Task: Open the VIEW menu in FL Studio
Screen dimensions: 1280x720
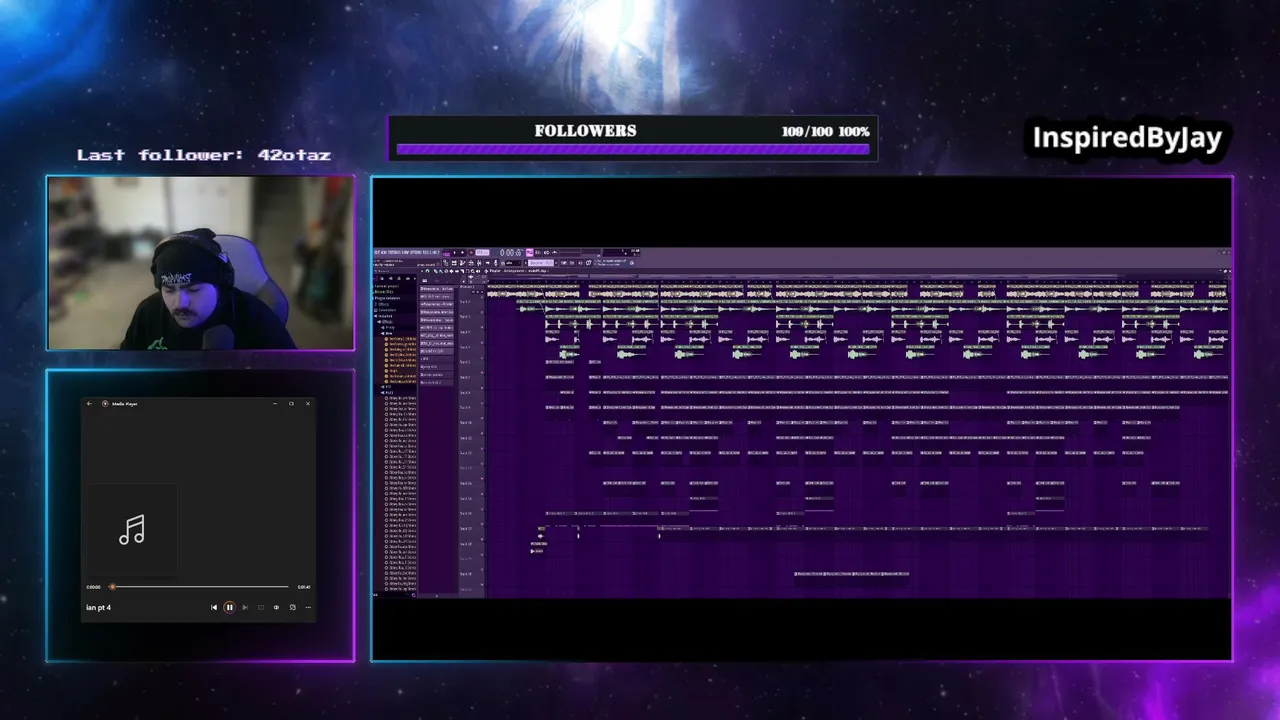Action: (x=404, y=252)
